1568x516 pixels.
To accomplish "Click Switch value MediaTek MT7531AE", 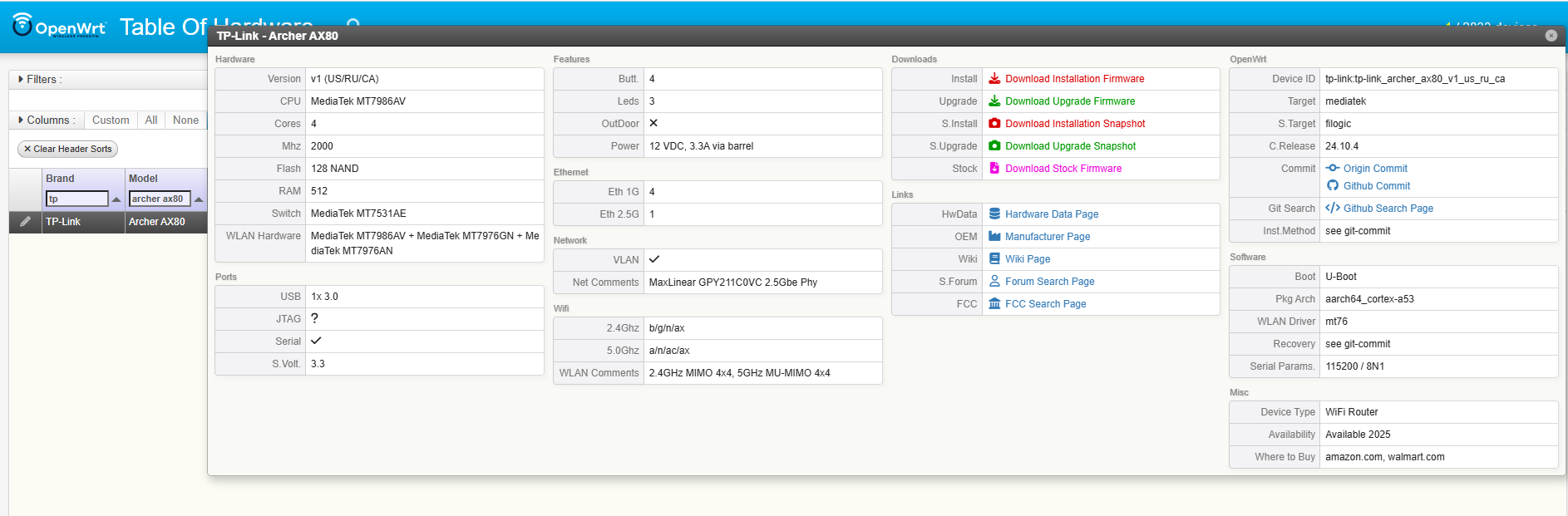I will point(358,214).
